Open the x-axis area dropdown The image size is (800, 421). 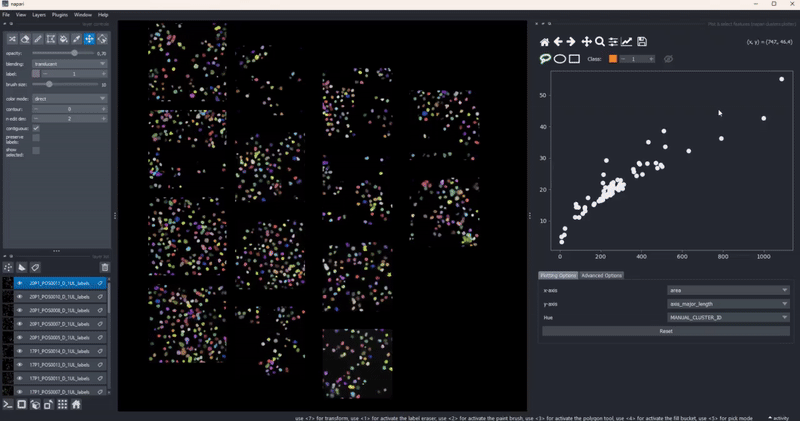tap(728, 290)
